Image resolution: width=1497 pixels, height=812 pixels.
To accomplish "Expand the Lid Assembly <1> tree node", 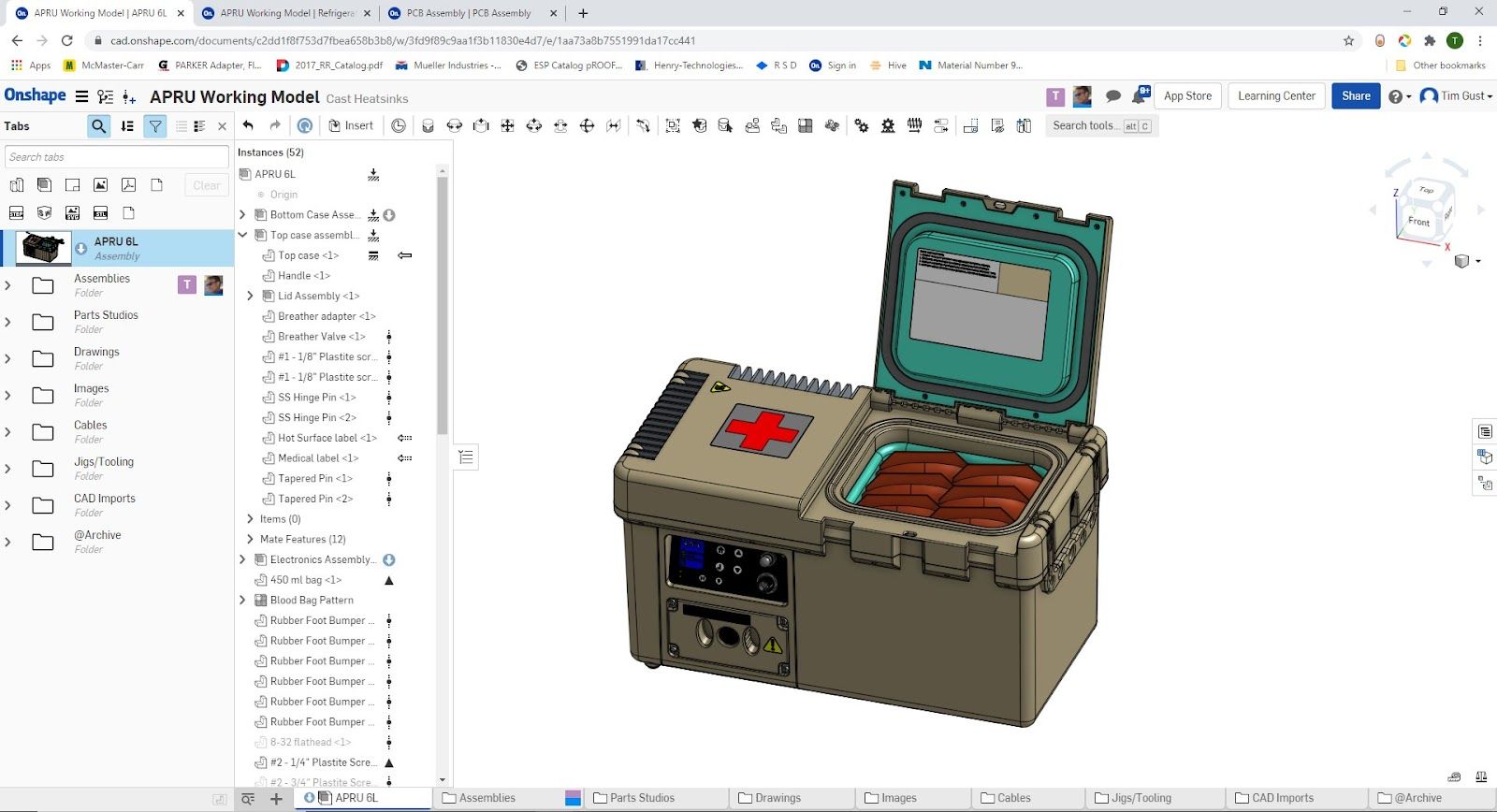I will point(250,296).
